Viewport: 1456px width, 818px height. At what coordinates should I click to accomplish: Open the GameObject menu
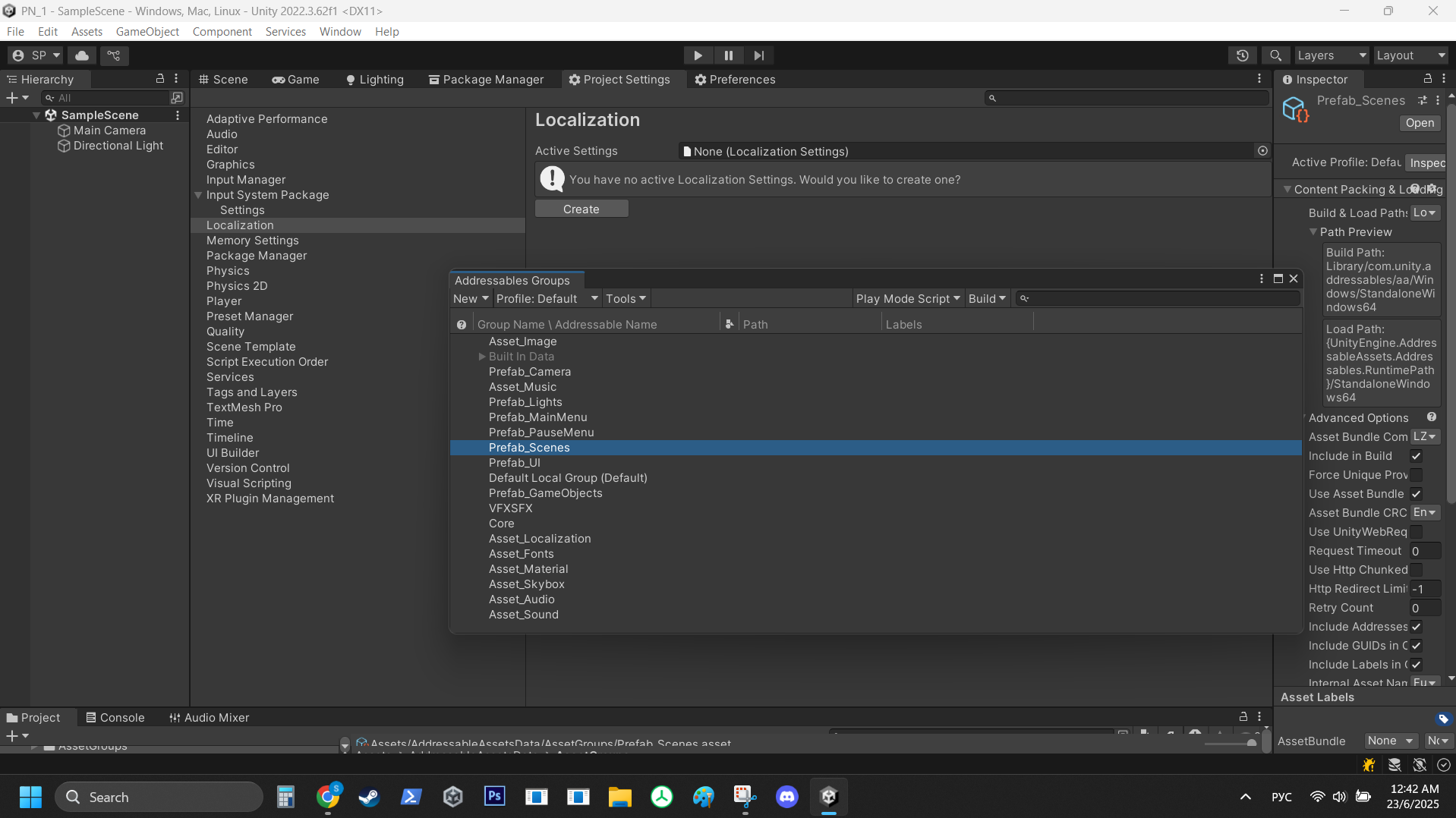pyautogui.click(x=147, y=32)
